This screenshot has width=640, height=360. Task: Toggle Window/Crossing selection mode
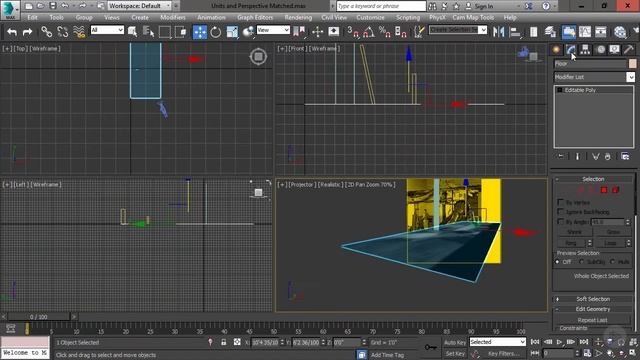tap(180, 32)
